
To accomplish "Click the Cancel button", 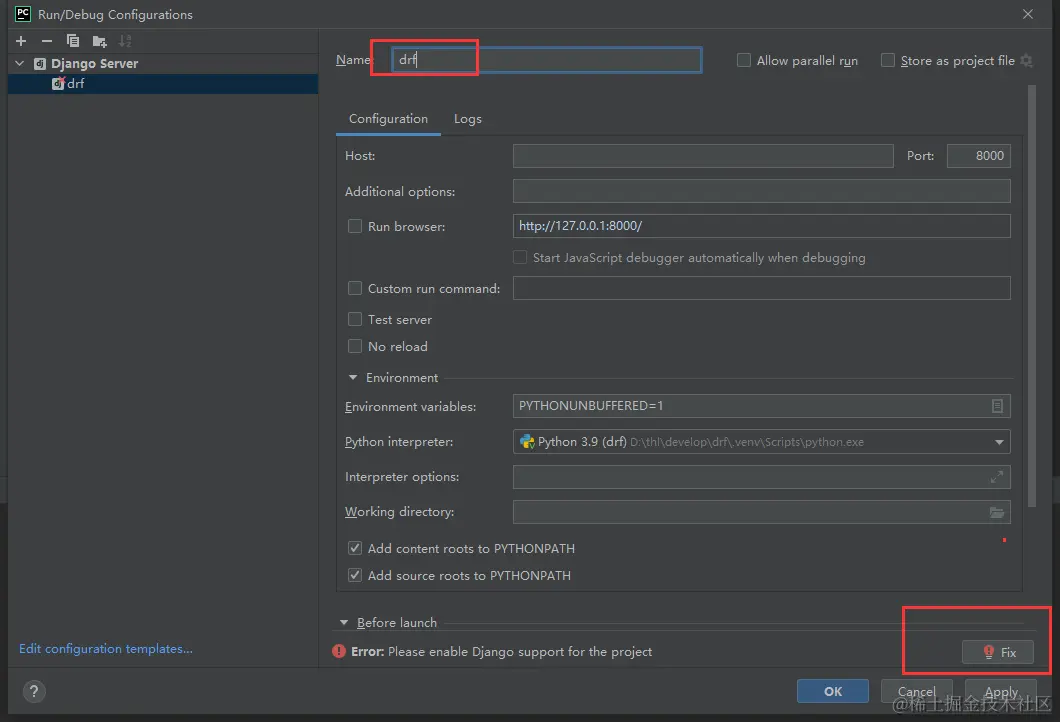I will click(917, 691).
